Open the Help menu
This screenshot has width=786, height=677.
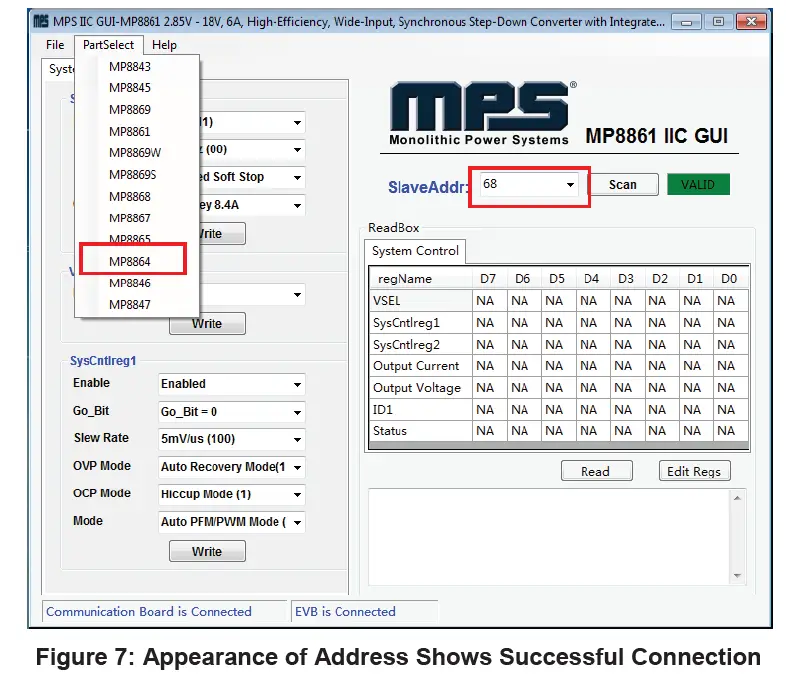point(164,45)
